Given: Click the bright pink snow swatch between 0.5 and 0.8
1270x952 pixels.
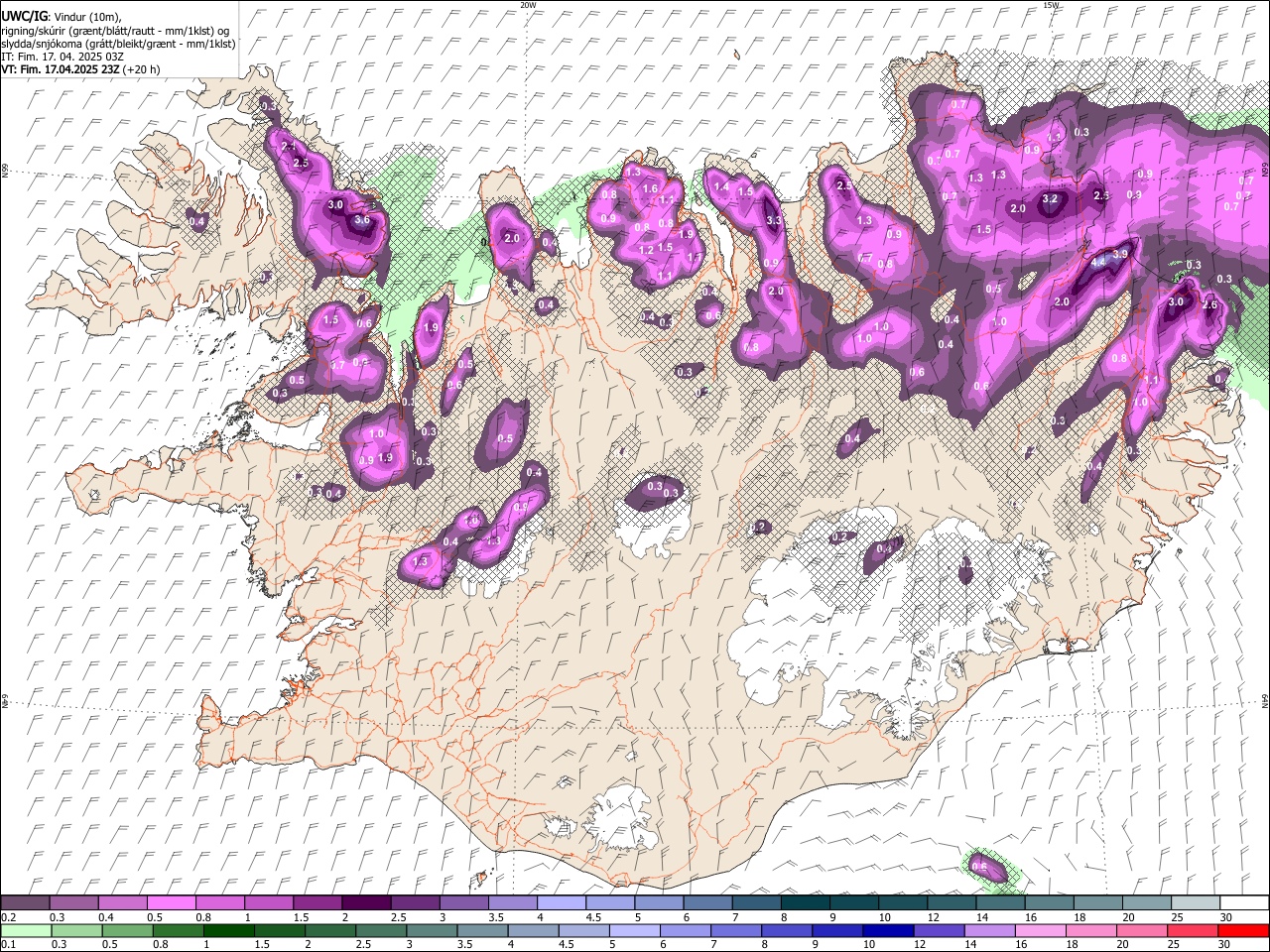Looking at the screenshot, I should coord(172,902).
